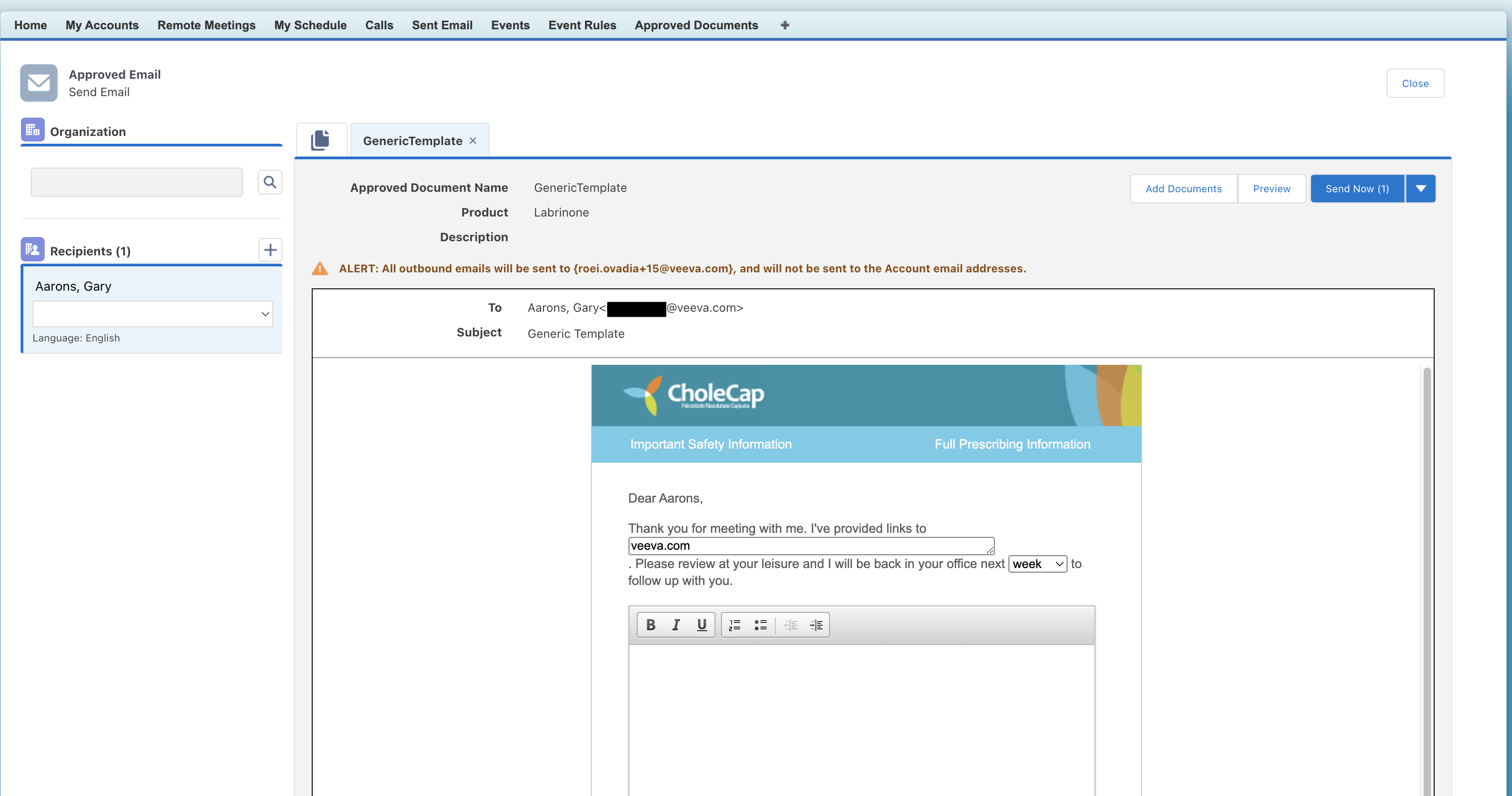Viewport: 1512px width, 796px height.
Task: Click the increase indent icon
Action: coord(816,625)
